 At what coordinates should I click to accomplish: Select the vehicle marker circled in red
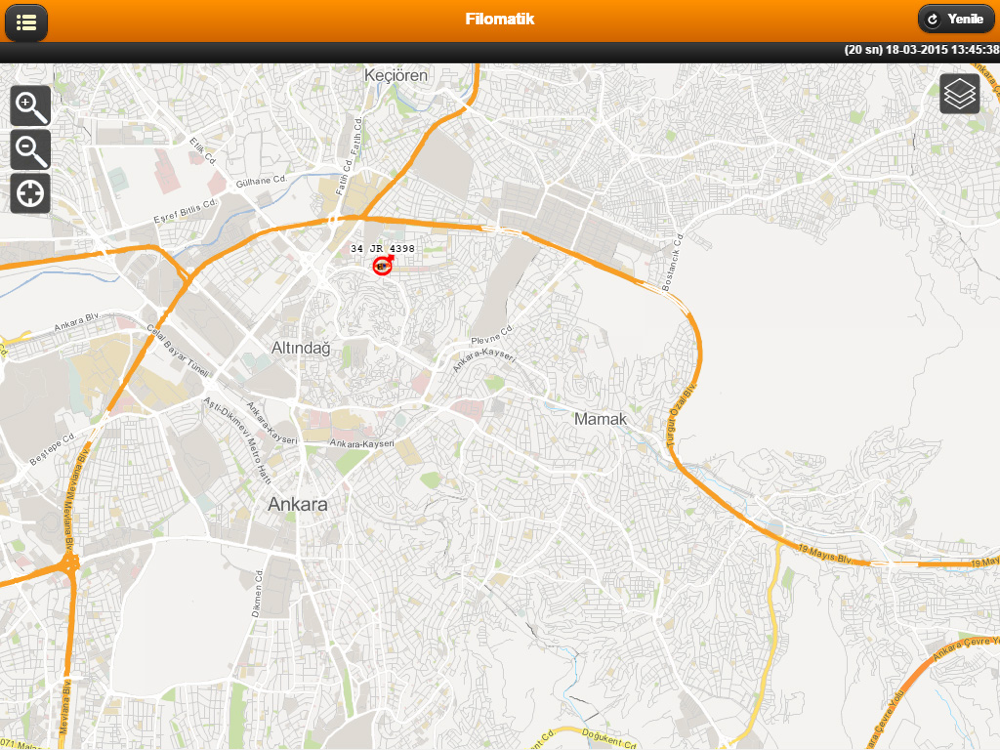click(382, 266)
